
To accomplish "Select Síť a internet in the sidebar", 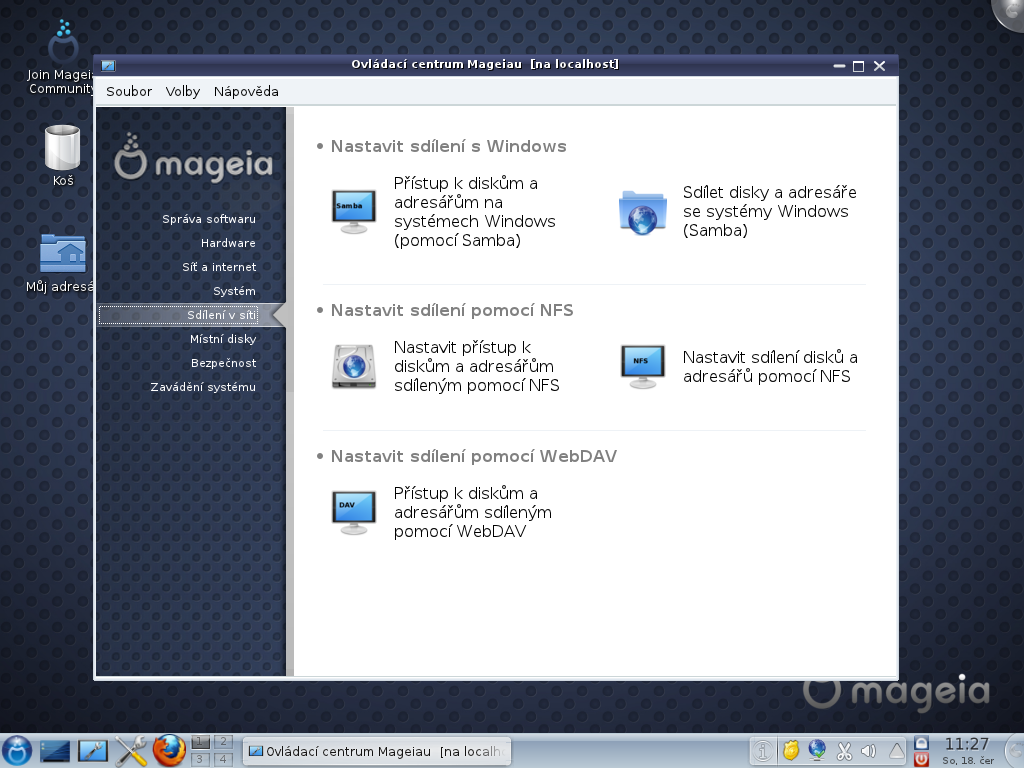I will pos(219,267).
